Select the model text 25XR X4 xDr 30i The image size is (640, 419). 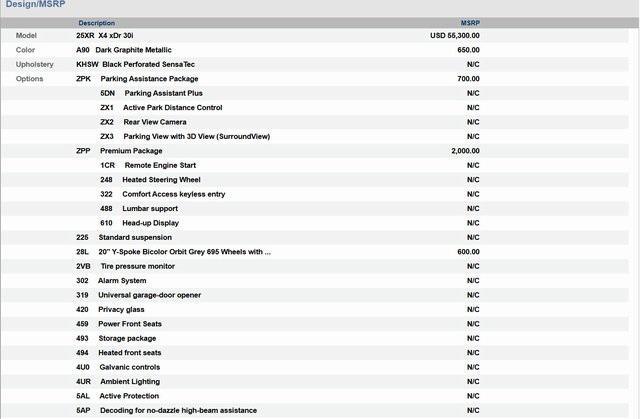pyautogui.click(x=104, y=35)
